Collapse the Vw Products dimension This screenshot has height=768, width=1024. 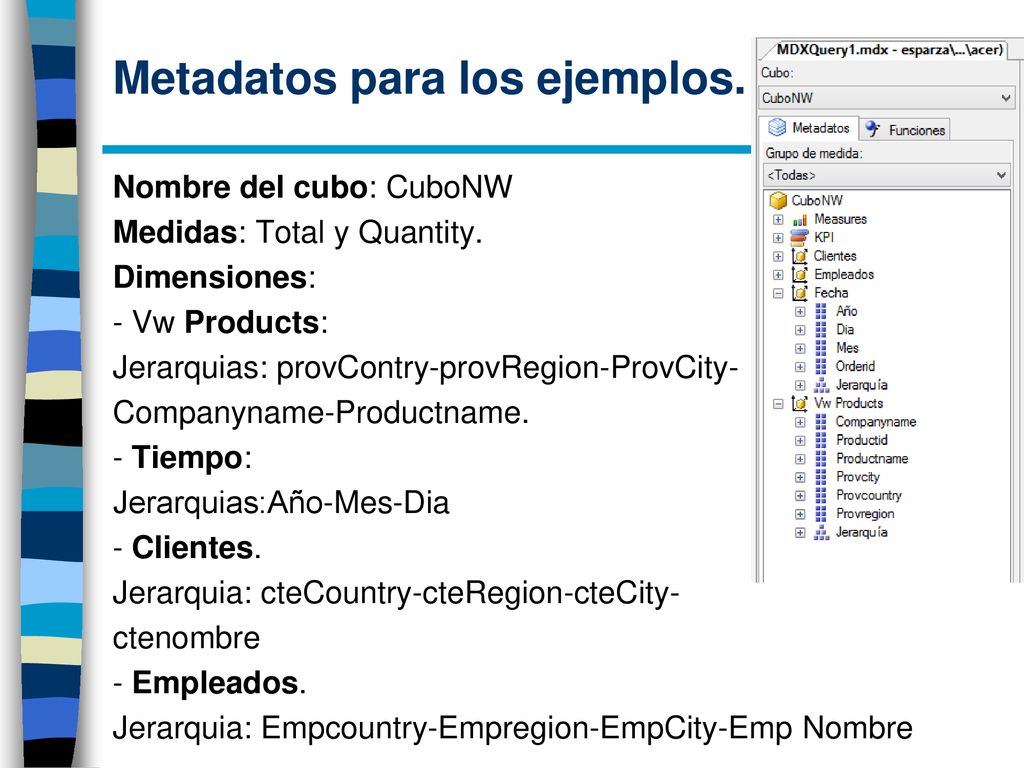[x=778, y=404]
